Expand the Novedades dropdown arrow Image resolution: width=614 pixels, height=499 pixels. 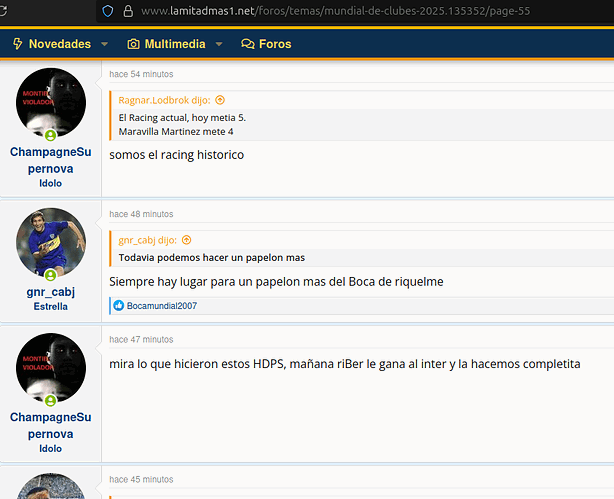click(104, 44)
